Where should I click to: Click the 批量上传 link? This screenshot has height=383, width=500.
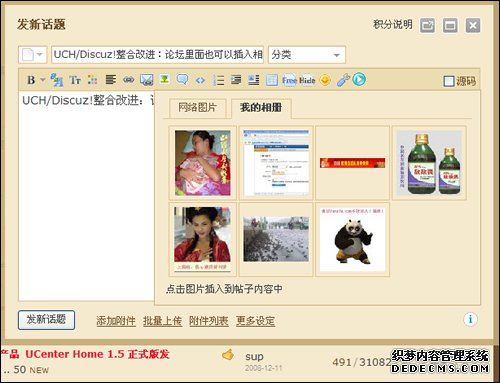tap(162, 321)
